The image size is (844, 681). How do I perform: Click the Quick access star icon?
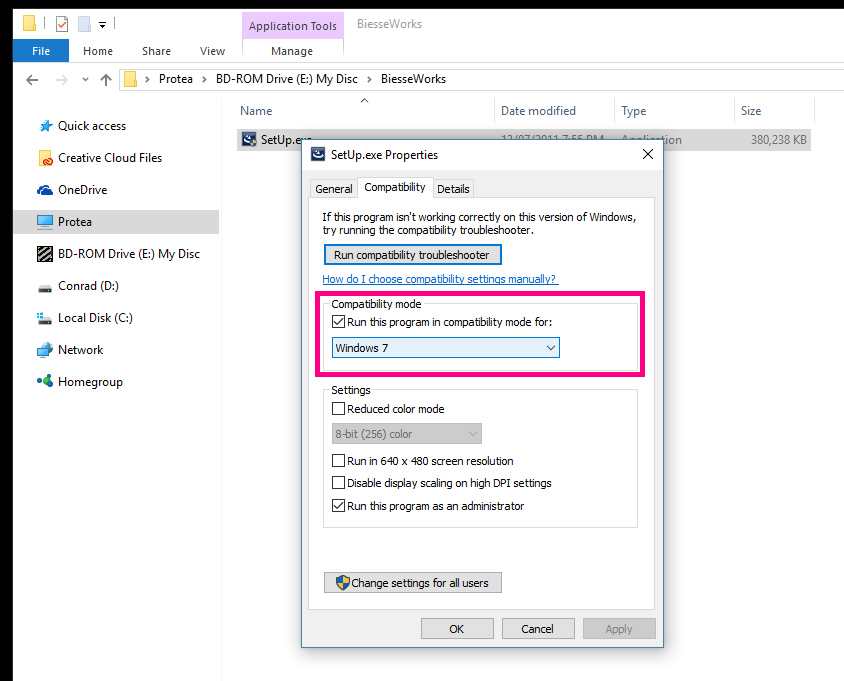pos(46,126)
